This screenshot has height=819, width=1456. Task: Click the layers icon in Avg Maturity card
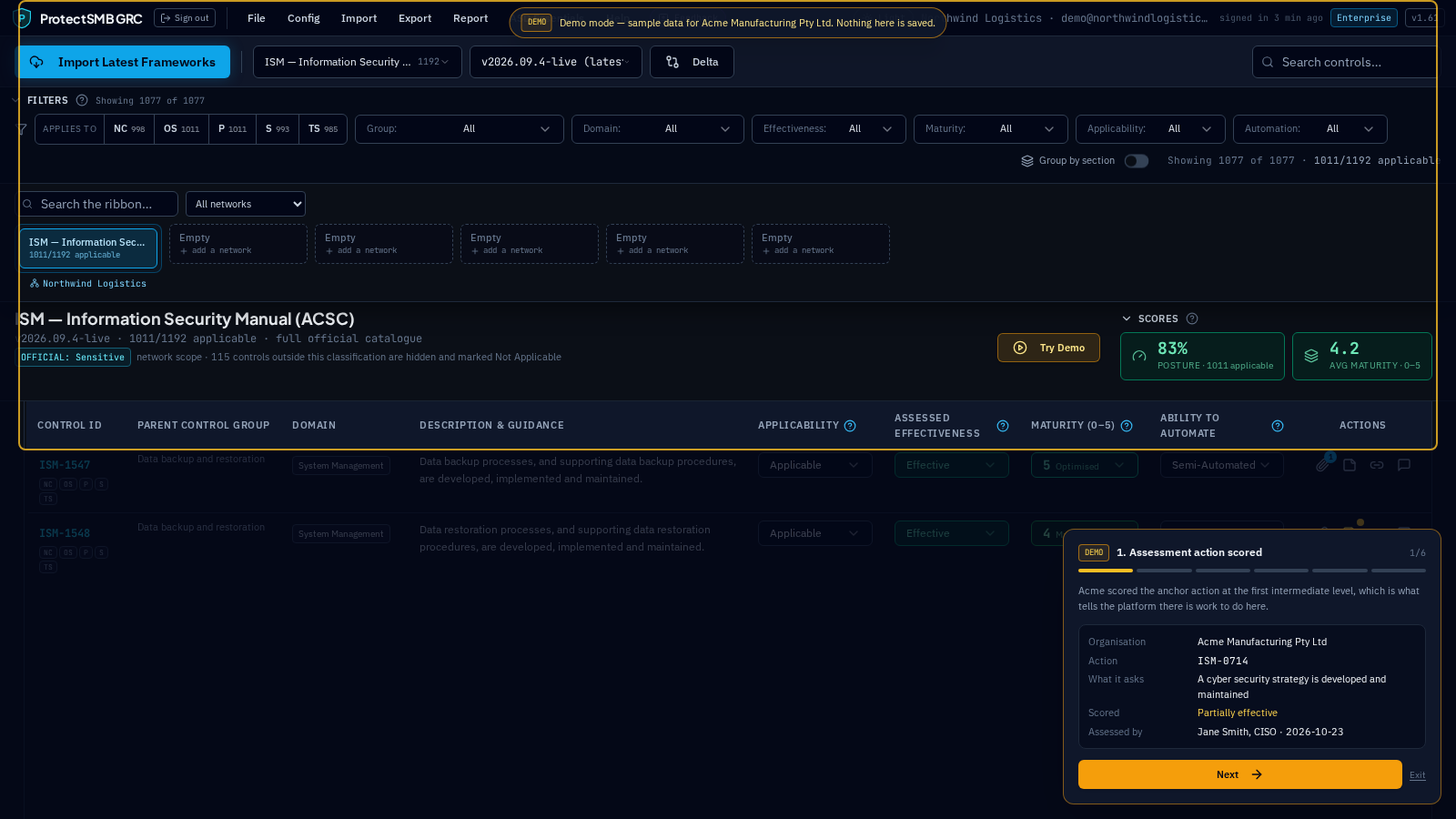tap(1311, 356)
